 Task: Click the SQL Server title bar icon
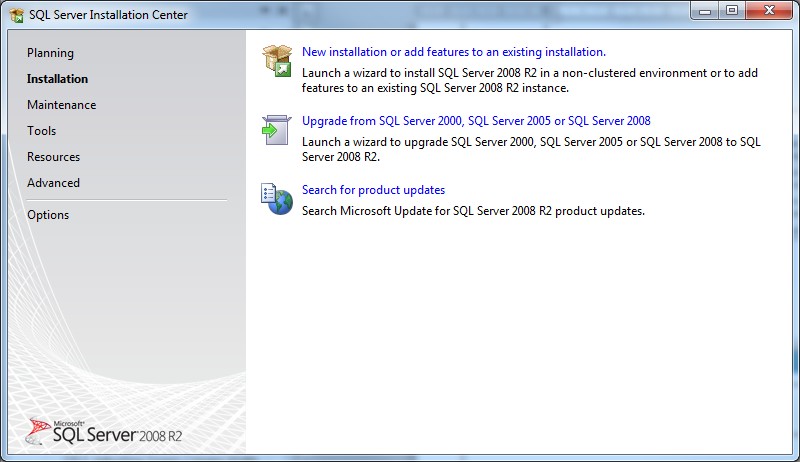tap(16, 15)
